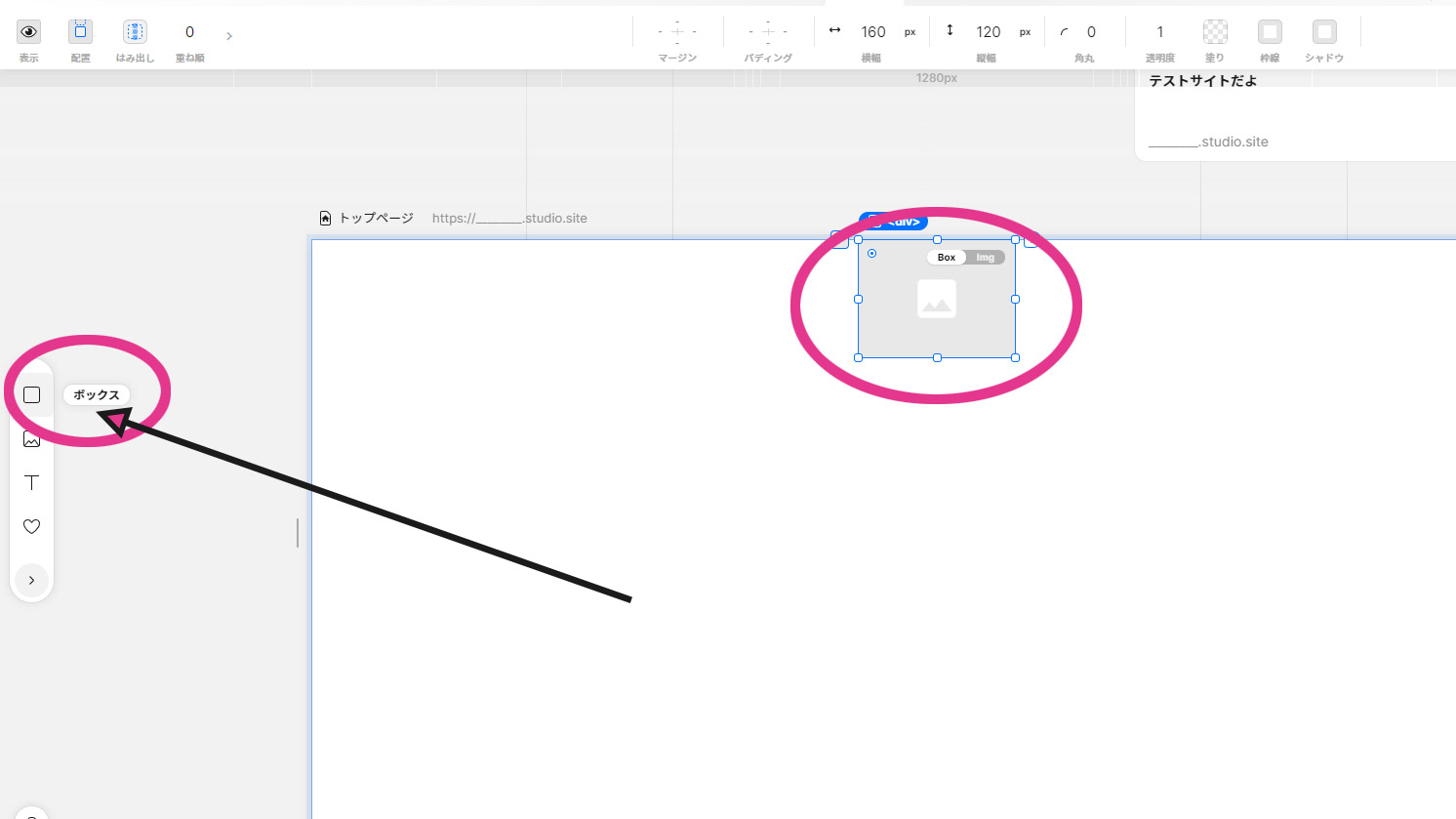Open the マージン margin control

677,31
